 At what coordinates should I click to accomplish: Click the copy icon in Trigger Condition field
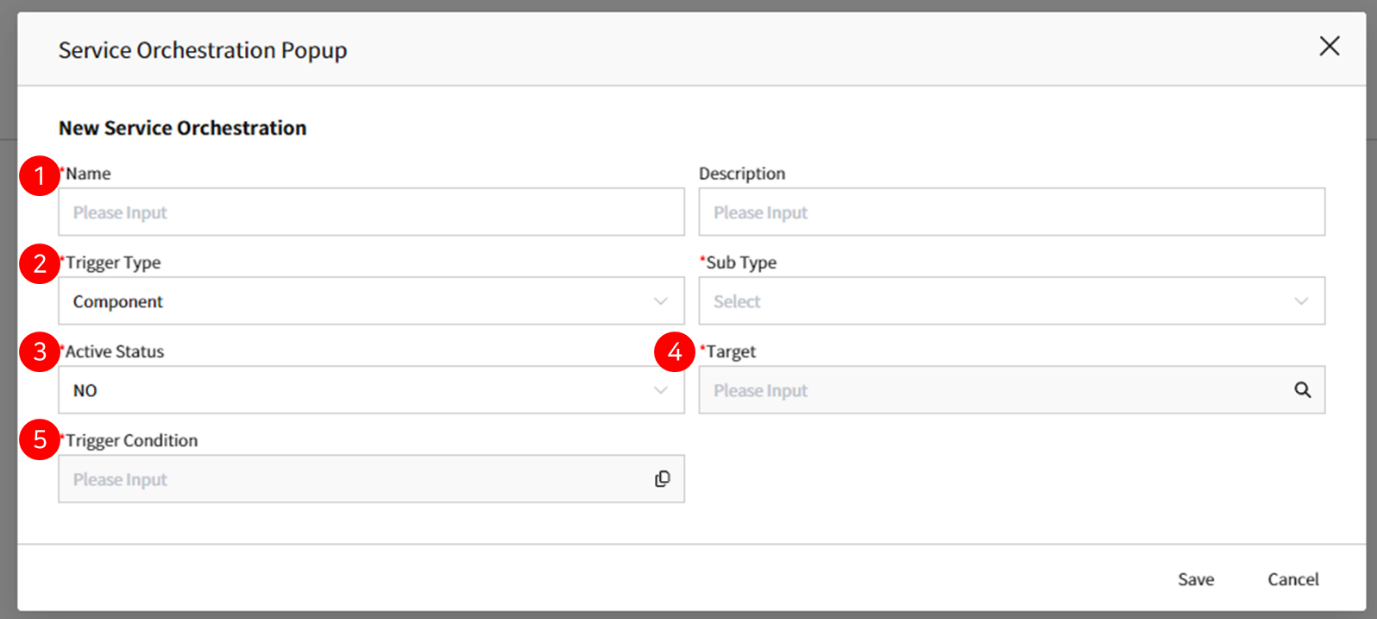point(662,479)
